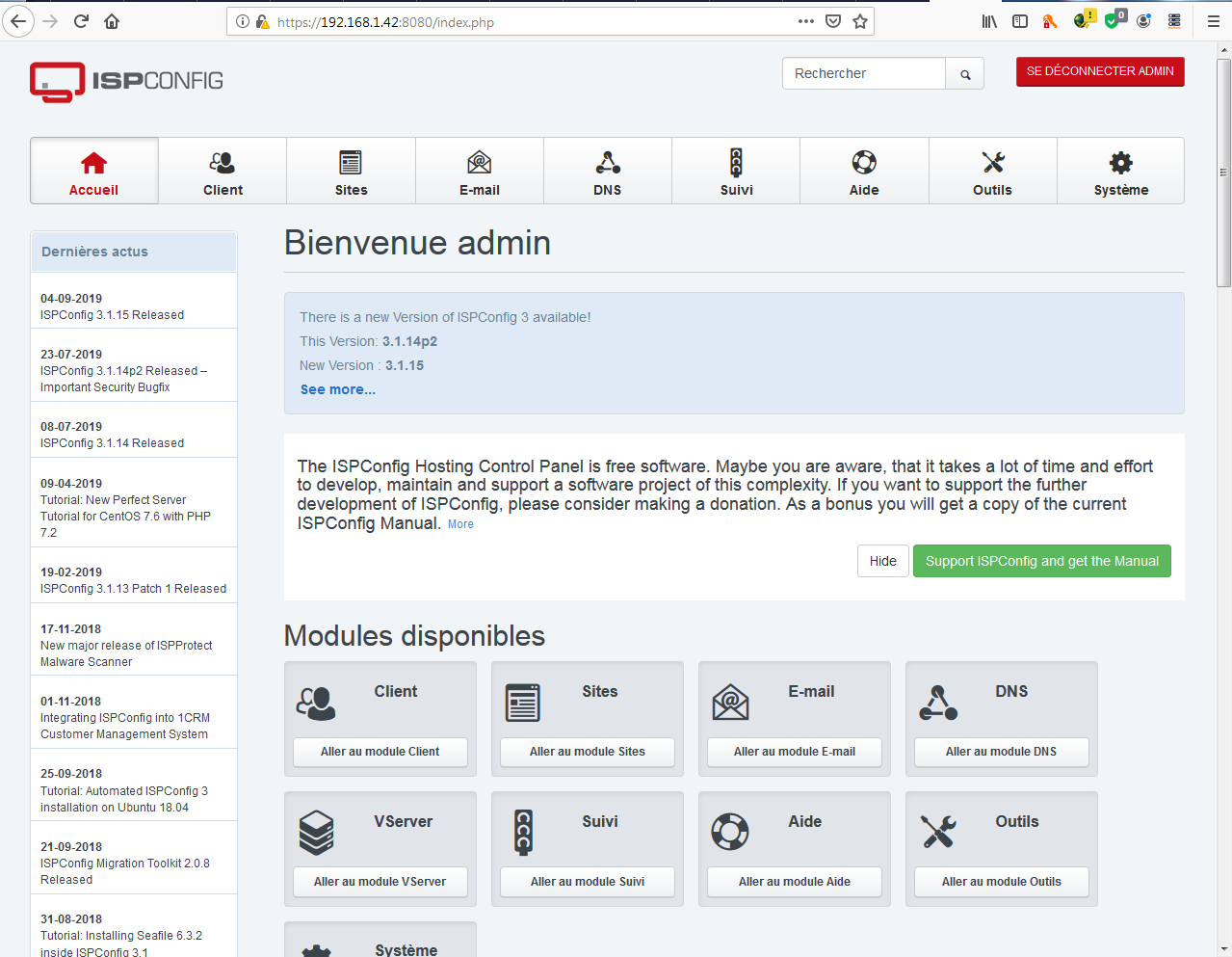Viewport: 1232px width, 957px height.
Task: Select the Suivi monitoring tab
Action: click(736, 171)
